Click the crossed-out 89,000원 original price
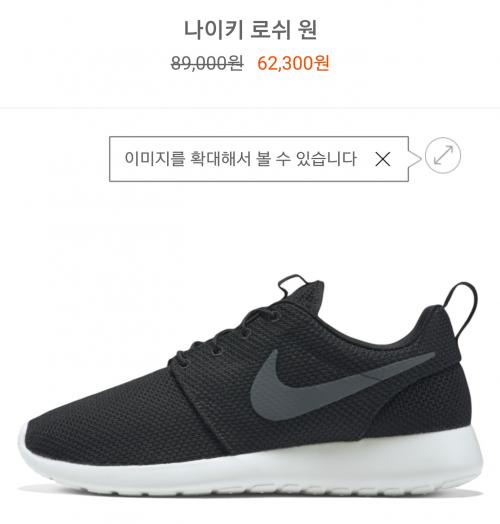This screenshot has width=500, height=524. (207, 63)
